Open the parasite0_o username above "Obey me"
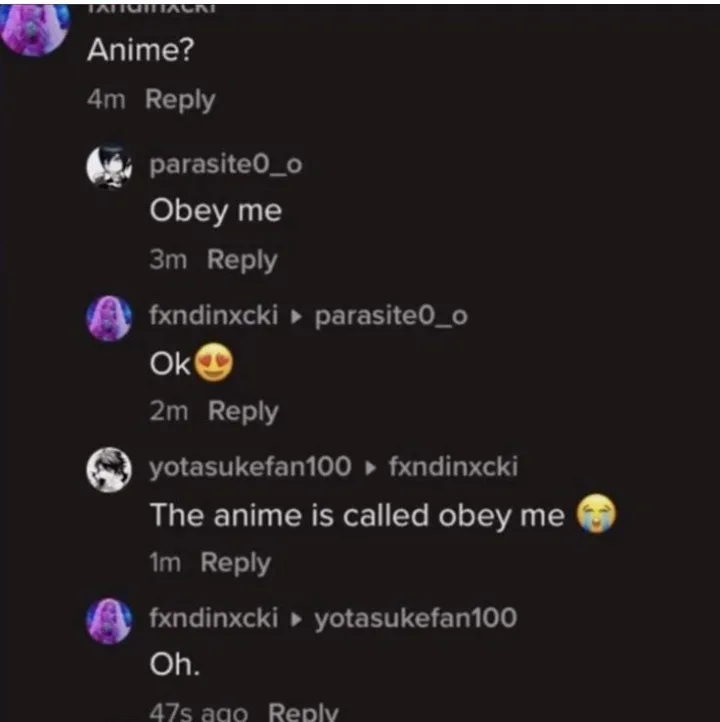The height and width of the screenshot is (722, 720). [225, 165]
